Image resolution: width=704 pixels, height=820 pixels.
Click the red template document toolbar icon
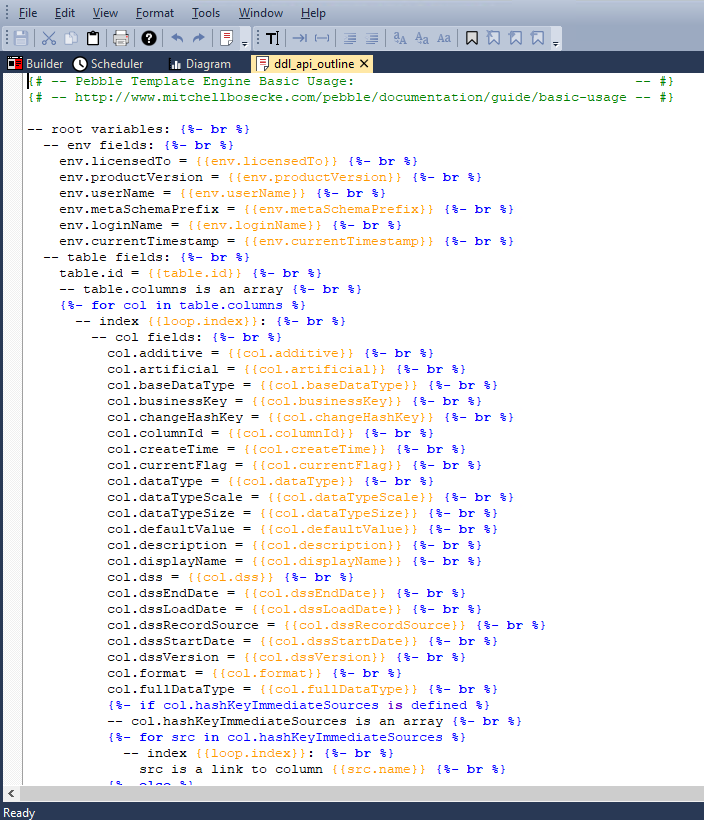(x=226, y=38)
